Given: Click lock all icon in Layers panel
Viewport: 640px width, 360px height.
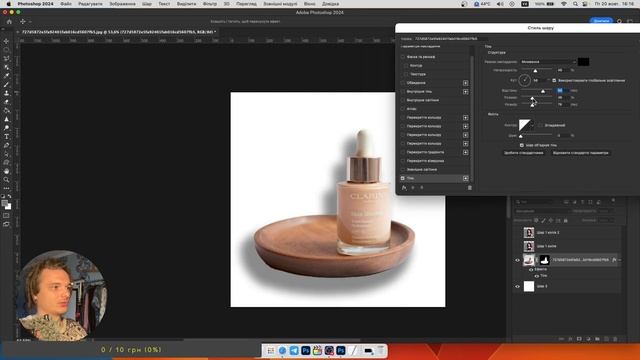Looking at the screenshot, I should (x=566, y=220).
